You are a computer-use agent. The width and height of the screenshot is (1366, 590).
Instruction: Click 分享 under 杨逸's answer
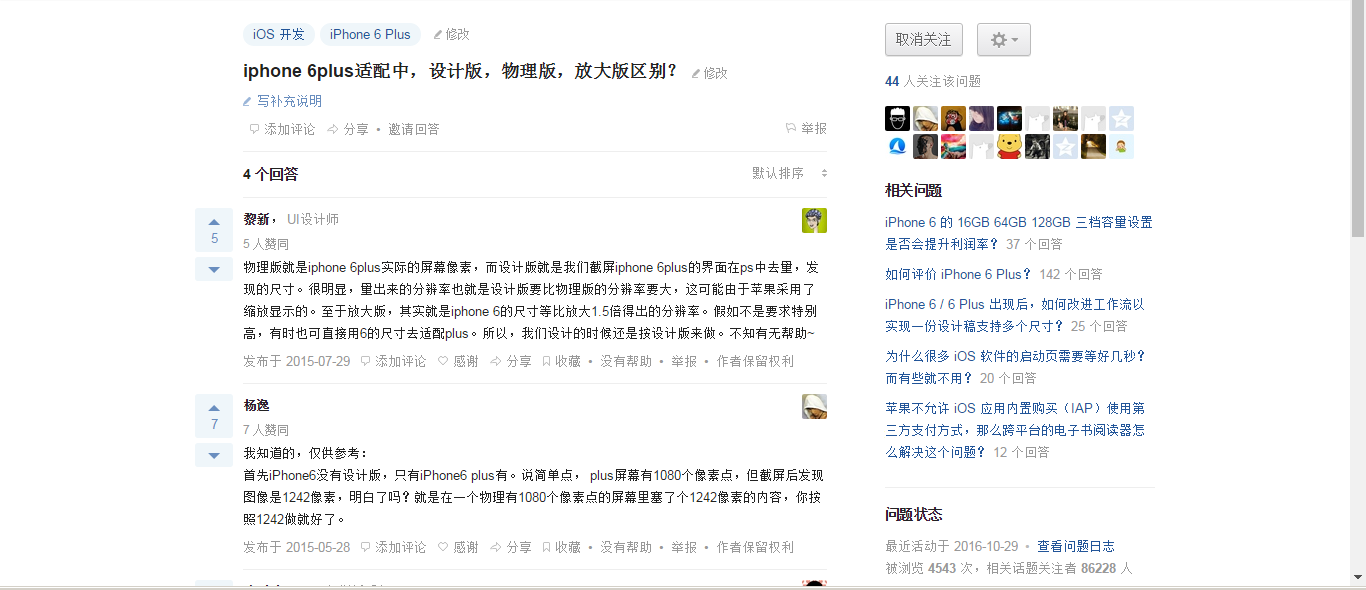point(511,547)
